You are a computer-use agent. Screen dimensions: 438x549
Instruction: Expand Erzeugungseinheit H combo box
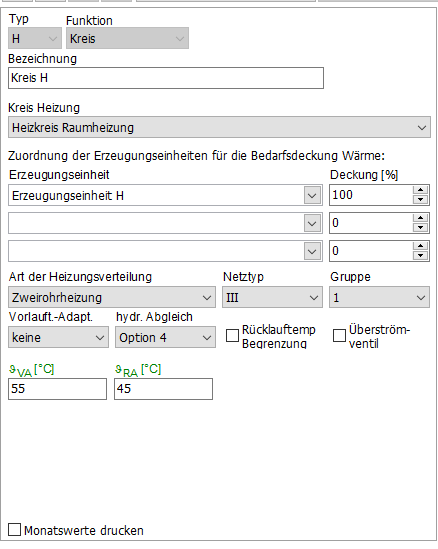(x=165, y=195)
